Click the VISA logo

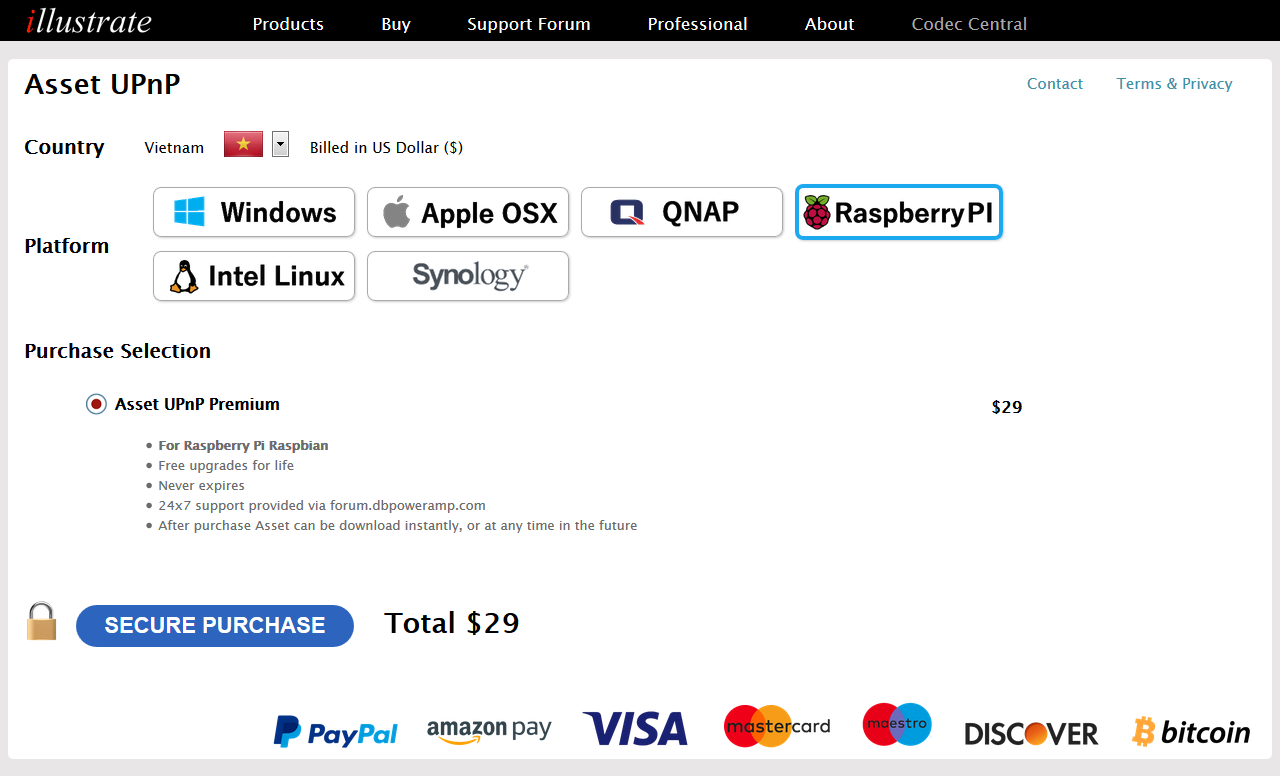[x=636, y=729]
